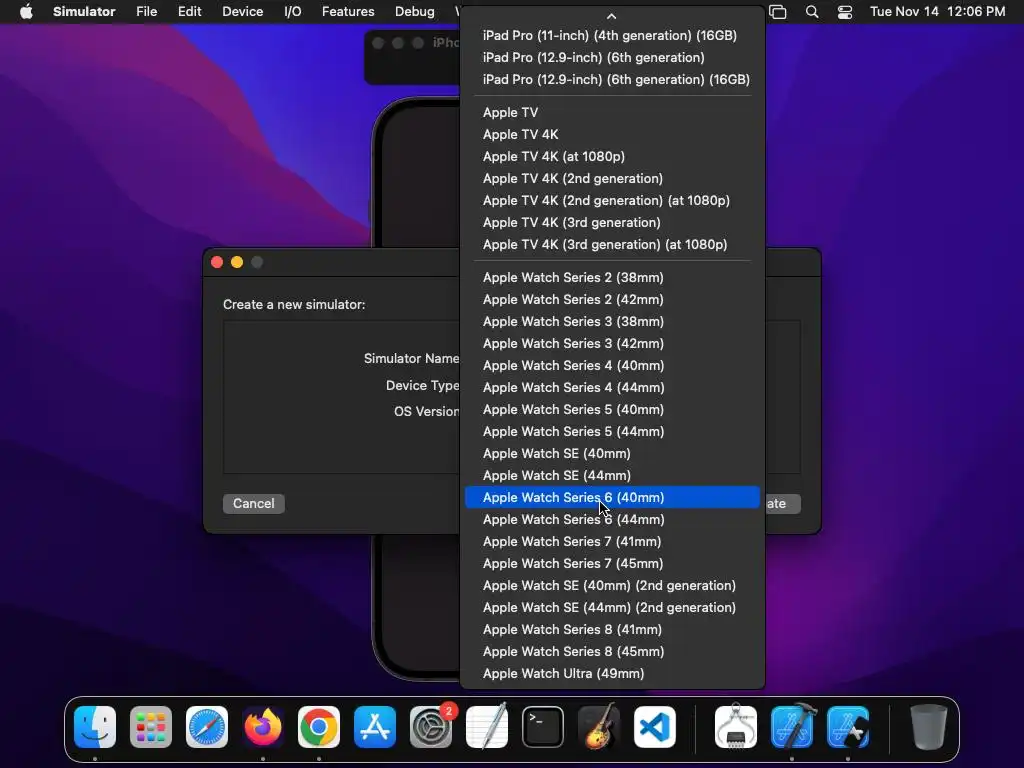
Task: Select Apple Watch Series 3 (42mm)
Action: (x=613, y=344)
